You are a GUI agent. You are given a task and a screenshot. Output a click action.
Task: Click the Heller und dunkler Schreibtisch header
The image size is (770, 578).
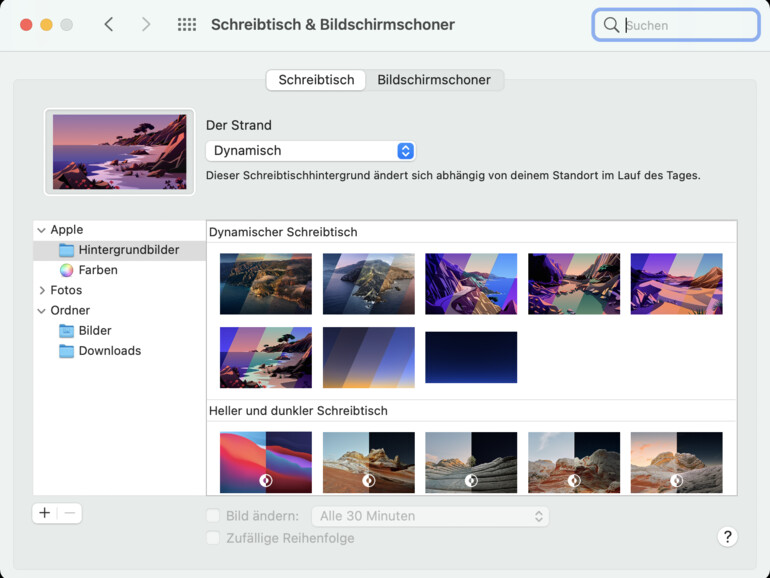[x=298, y=411]
